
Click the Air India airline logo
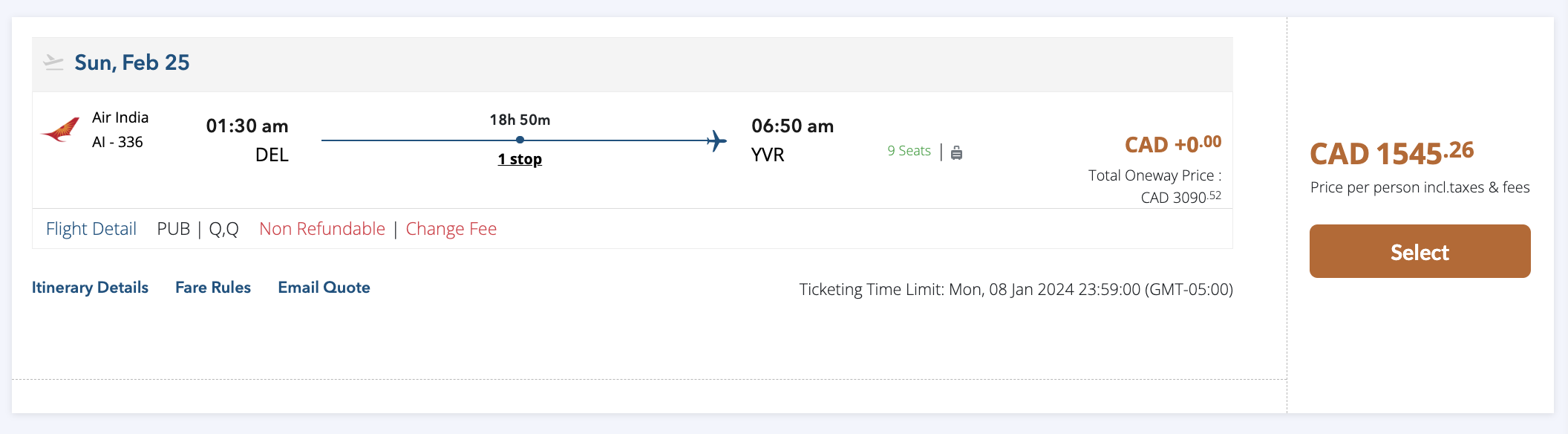[x=60, y=130]
